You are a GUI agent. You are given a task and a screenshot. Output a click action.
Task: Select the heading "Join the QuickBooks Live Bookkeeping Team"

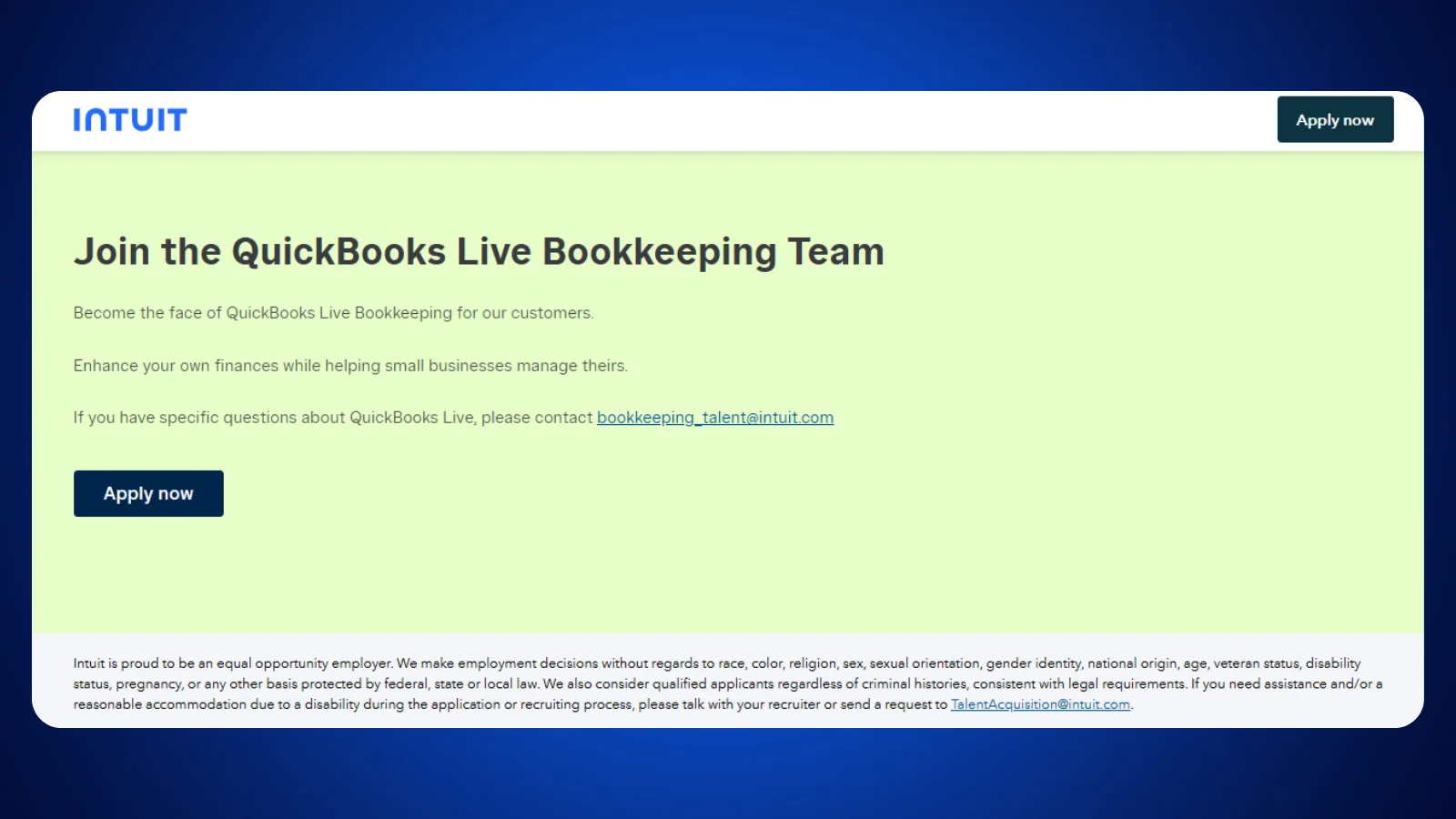479,252
